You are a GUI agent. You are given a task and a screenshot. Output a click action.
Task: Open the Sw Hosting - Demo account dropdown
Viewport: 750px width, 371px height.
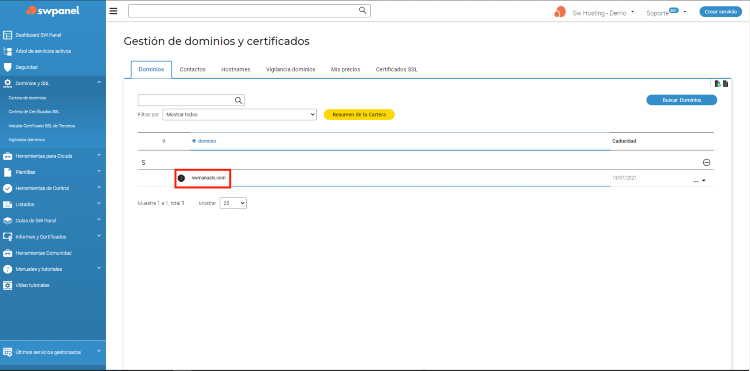603,13
